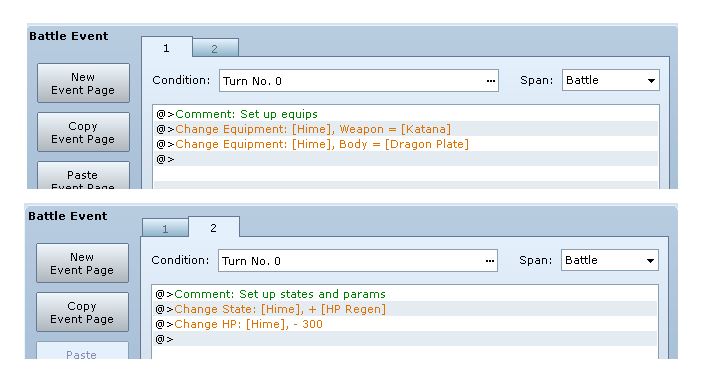Select tab 1 in upper panel
The width and height of the screenshot is (715, 382).
tap(166, 48)
